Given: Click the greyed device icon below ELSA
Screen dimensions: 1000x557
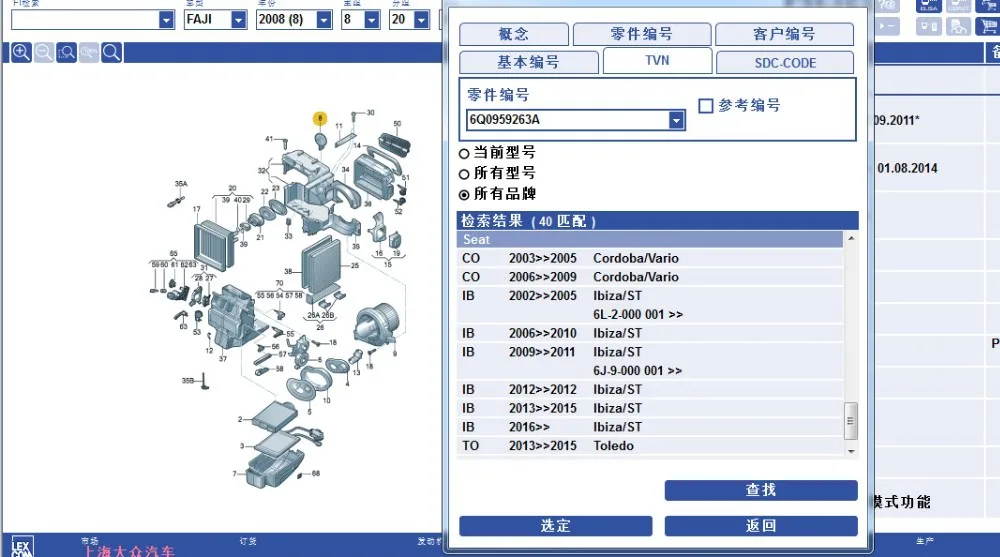Looking at the screenshot, I should [929, 26].
